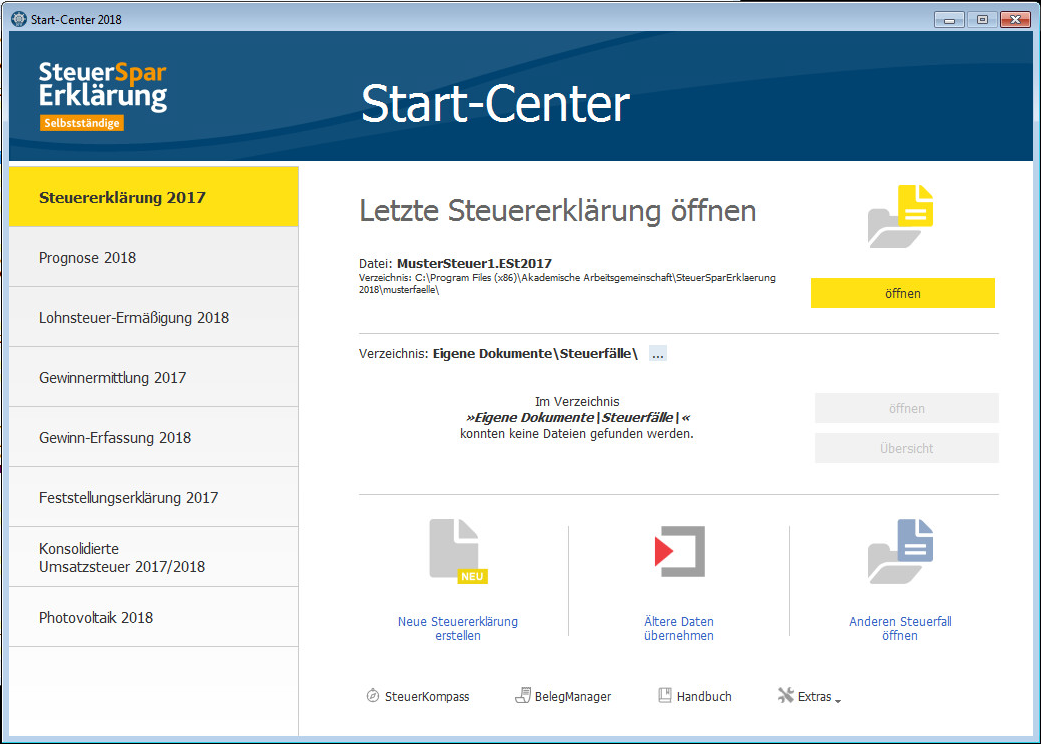This screenshot has height=744, width=1041.
Task: Close the Start-Center 2018 window
Action: pos(1016,20)
